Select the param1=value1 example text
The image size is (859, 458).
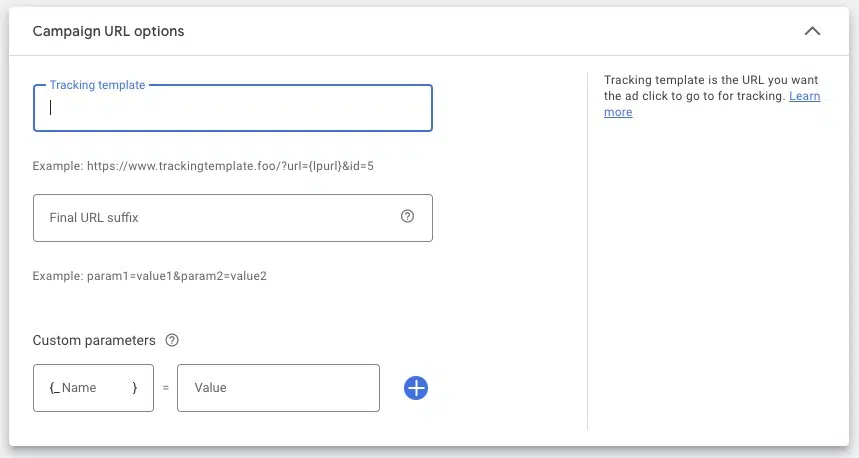[150, 276]
